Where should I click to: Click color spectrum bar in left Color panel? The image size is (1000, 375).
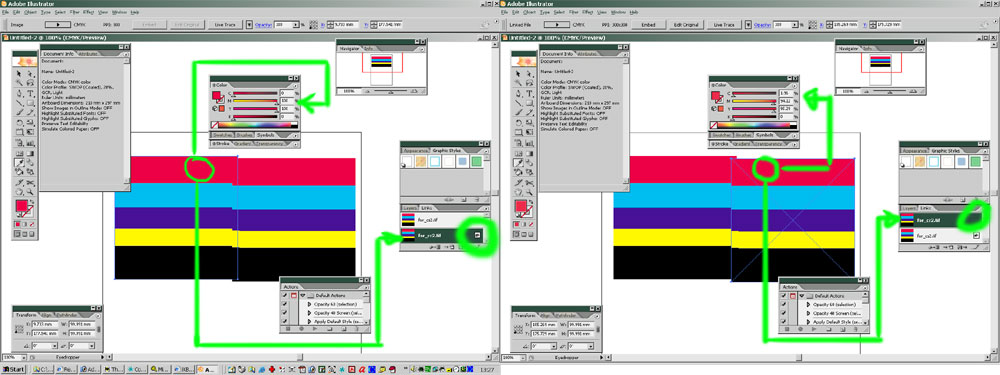[258, 125]
